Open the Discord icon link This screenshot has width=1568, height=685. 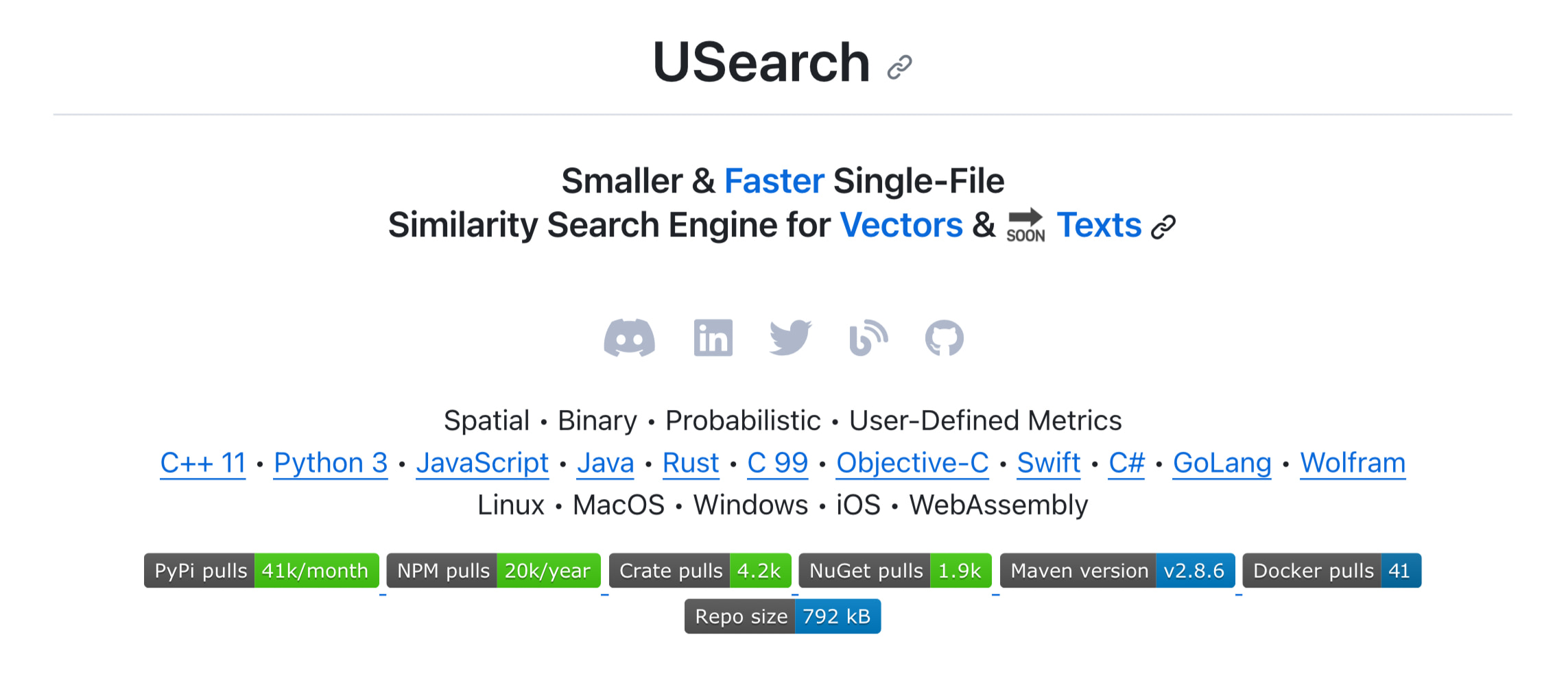tap(629, 338)
